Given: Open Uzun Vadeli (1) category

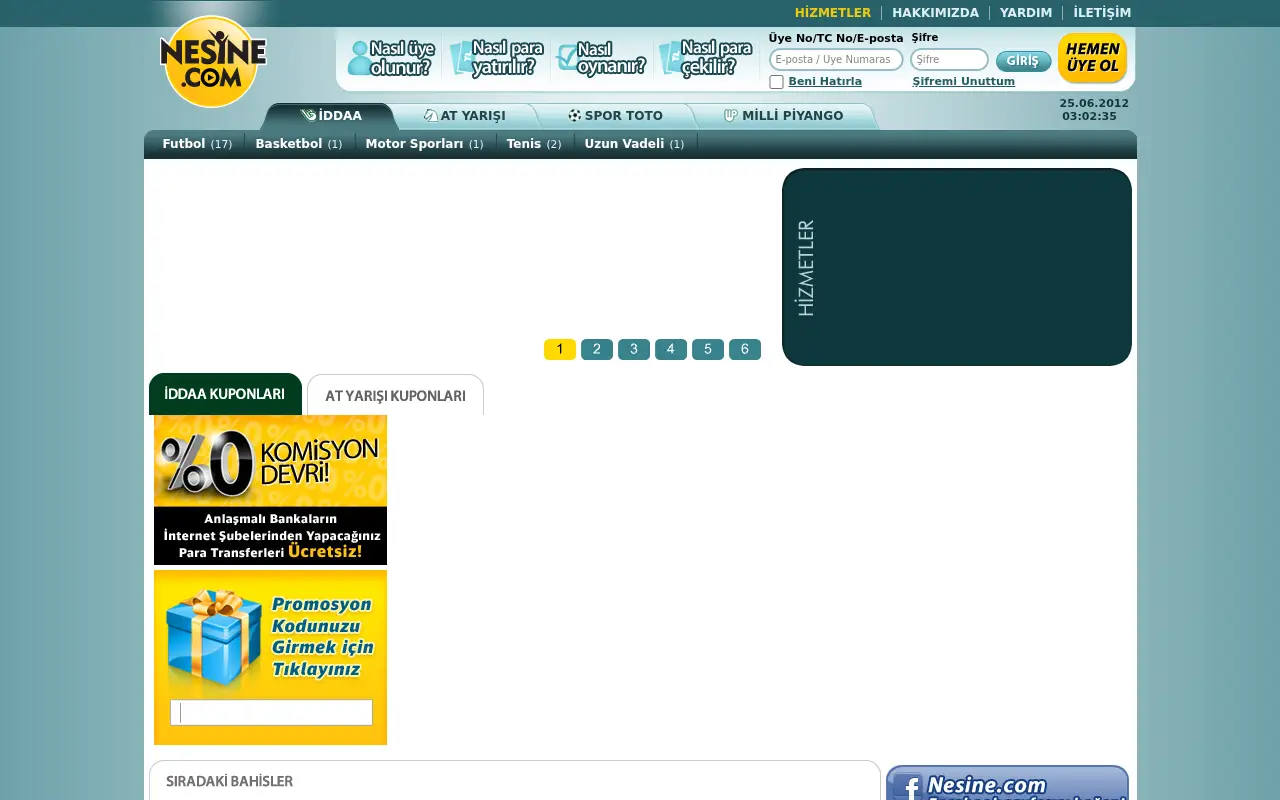Looking at the screenshot, I should coord(634,144).
